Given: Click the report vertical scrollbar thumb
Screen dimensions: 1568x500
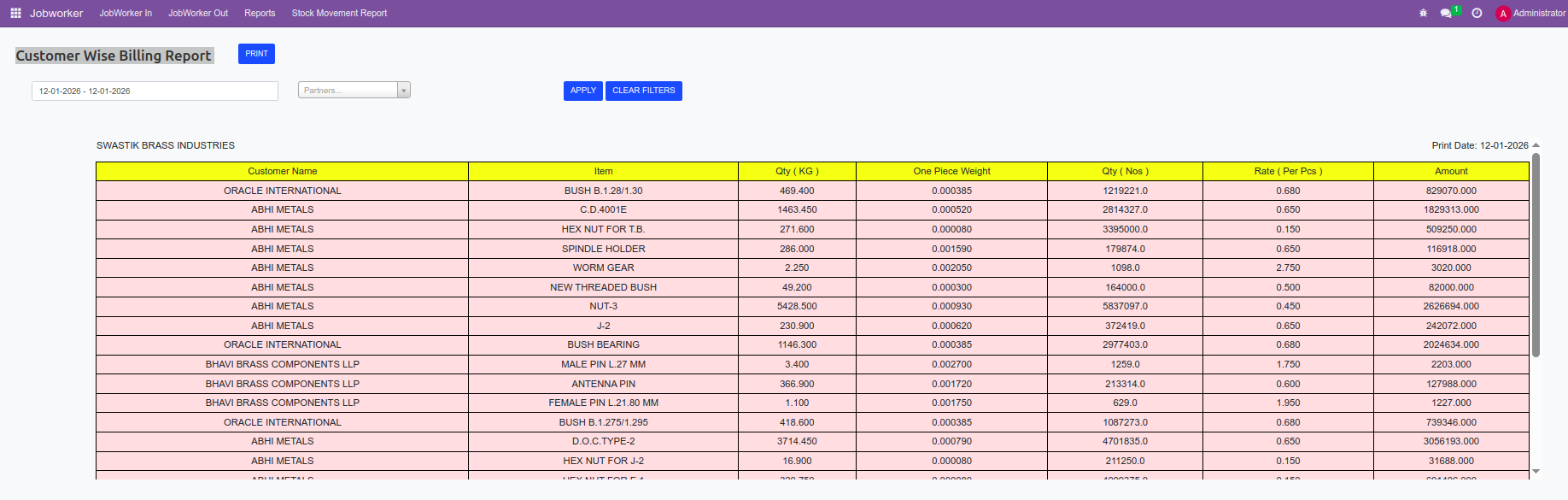Looking at the screenshot, I should [1536, 255].
